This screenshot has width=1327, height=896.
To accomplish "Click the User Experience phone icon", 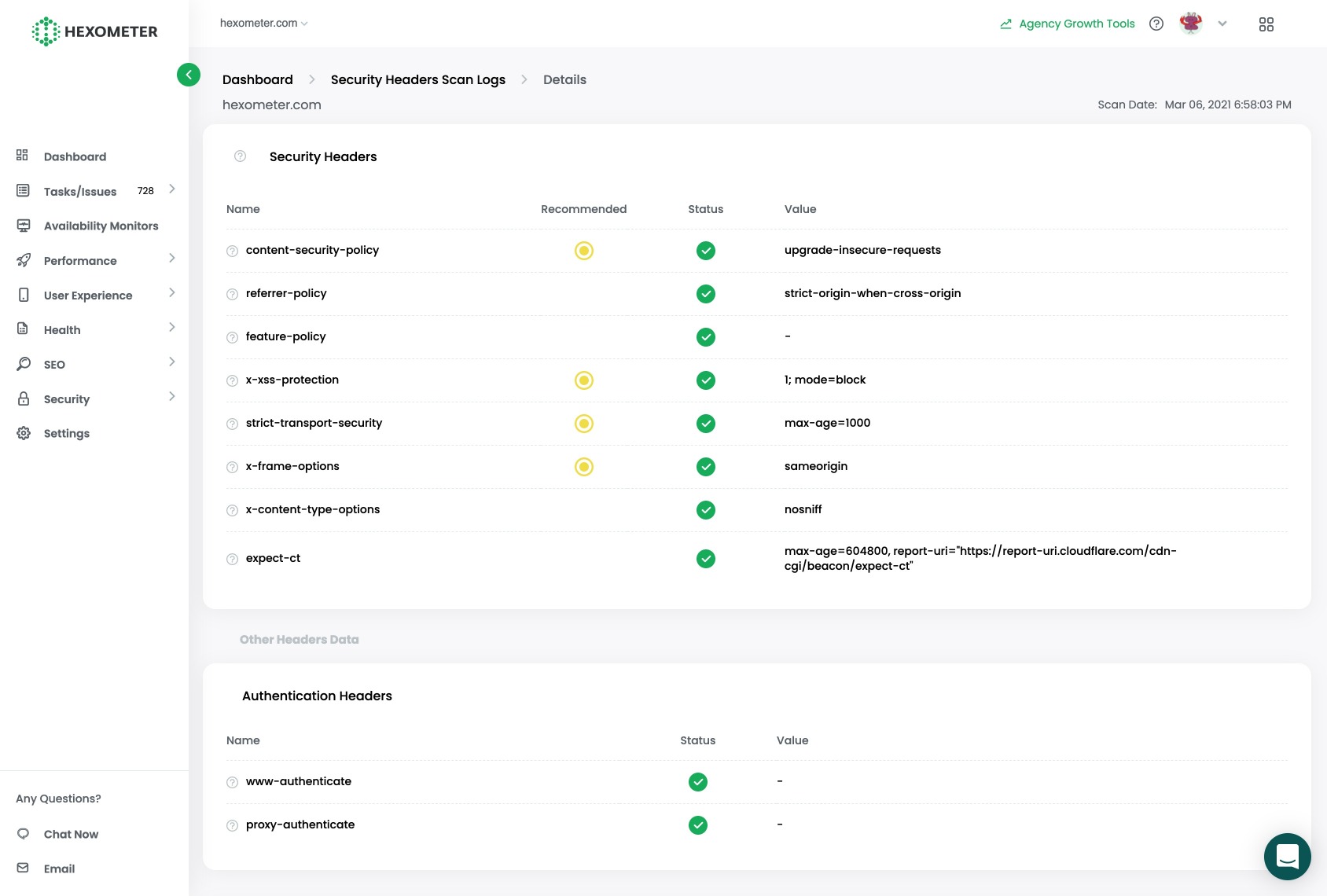I will 24,295.
